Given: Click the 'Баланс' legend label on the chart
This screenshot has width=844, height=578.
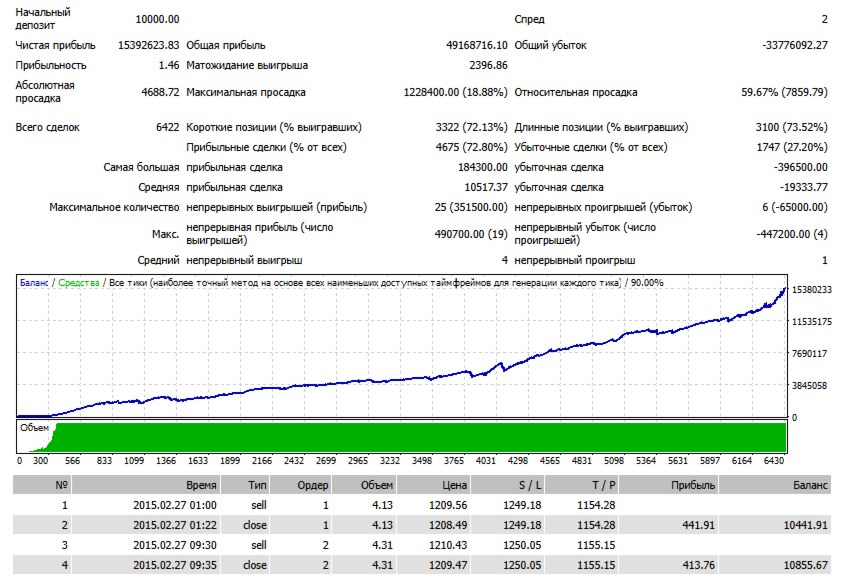Looking at the screenshot, I should coord(34,283).
